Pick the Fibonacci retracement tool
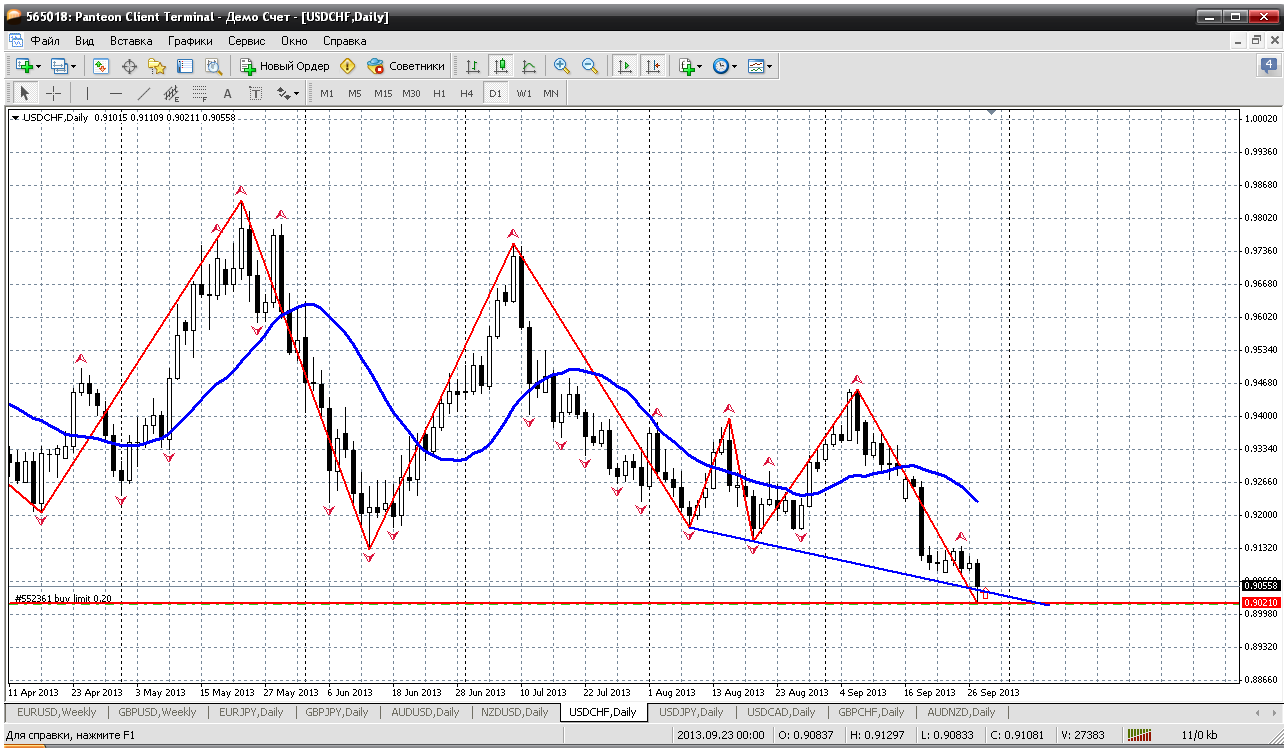The image size is (1288, 748). 199,93
